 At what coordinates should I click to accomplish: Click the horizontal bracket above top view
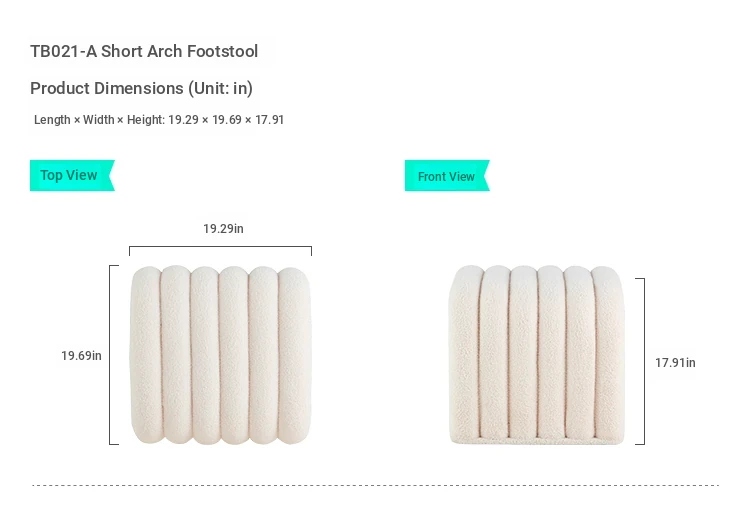(221, 251)
